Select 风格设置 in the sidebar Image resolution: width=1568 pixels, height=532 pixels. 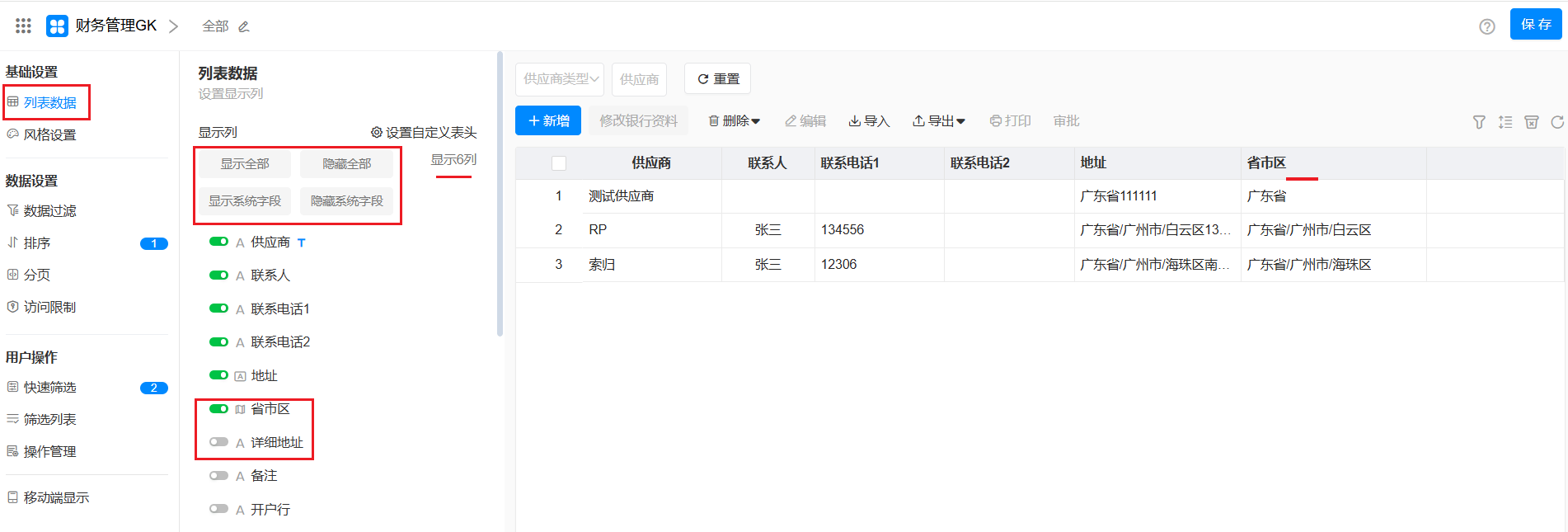point(49,134)
